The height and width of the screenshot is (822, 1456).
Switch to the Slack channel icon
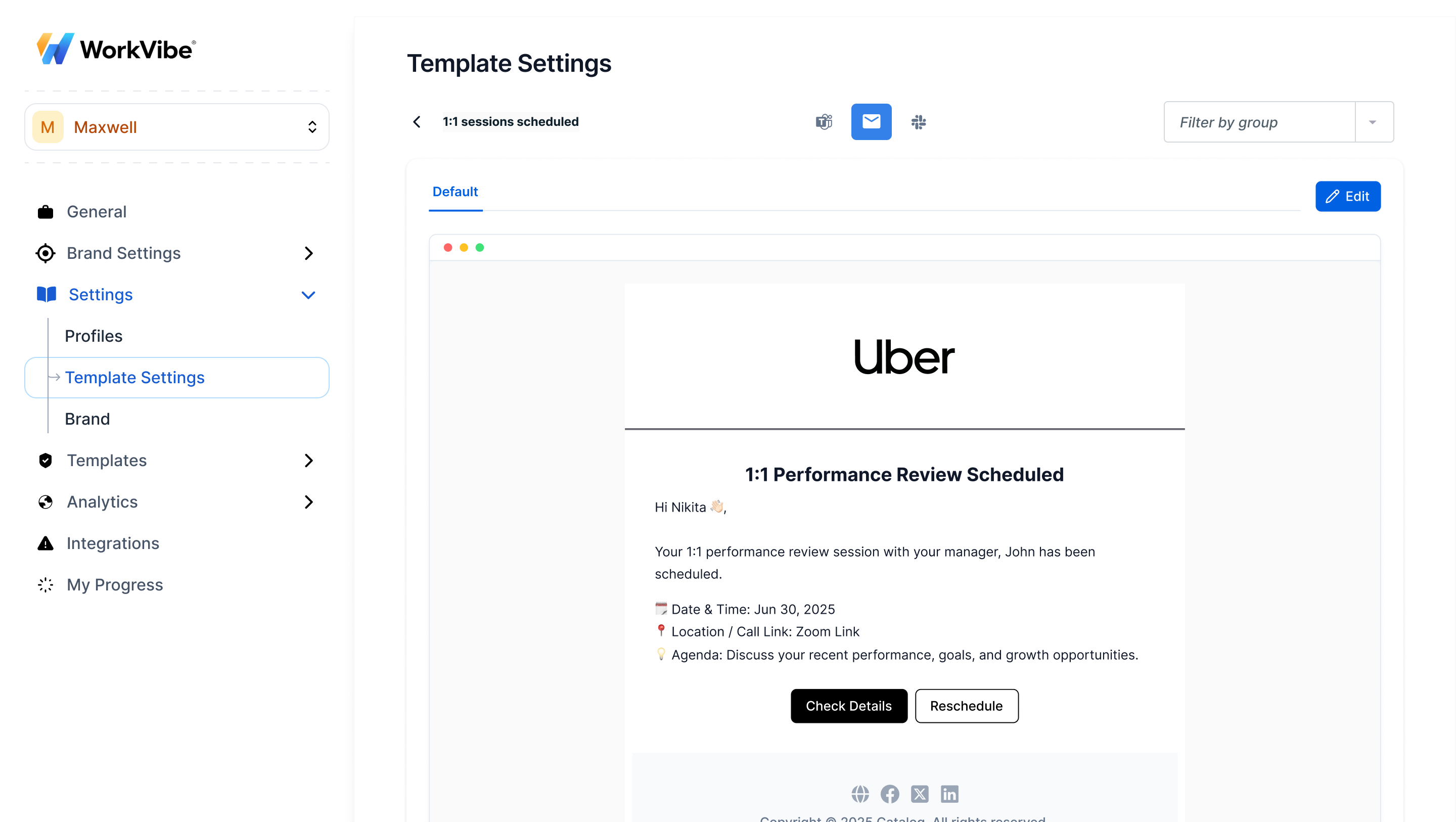coord(919,121)
